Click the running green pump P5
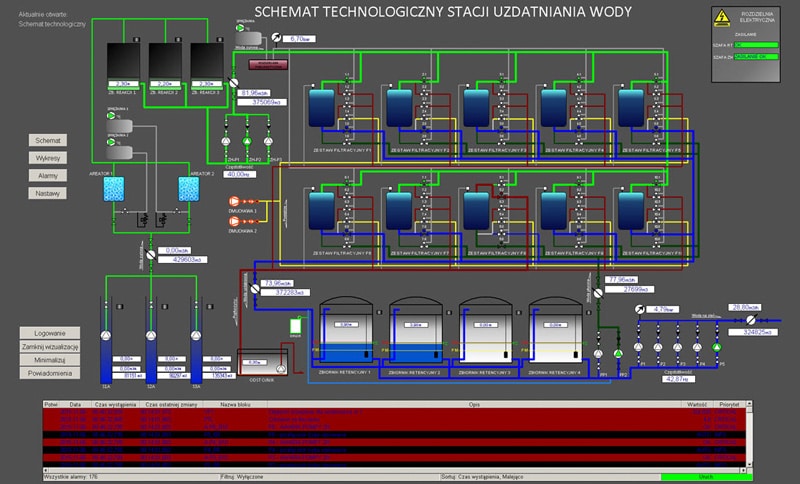The height and width of the screenshot is (484, 800). tap(716, 347)
